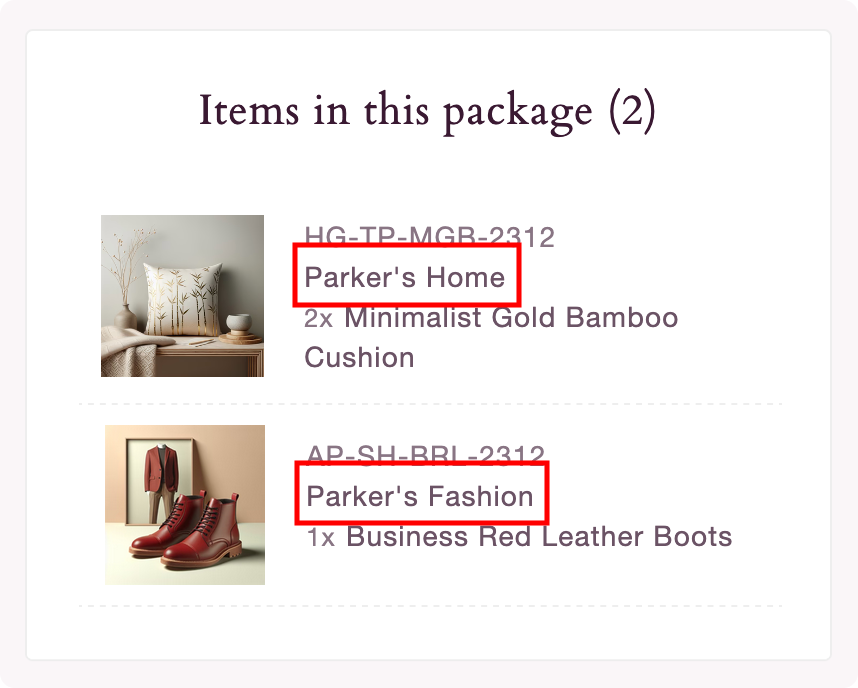This screenshot has width=858, height=688.
Task: Click the divider below the cushion item
Action: [x=430, y=404]
